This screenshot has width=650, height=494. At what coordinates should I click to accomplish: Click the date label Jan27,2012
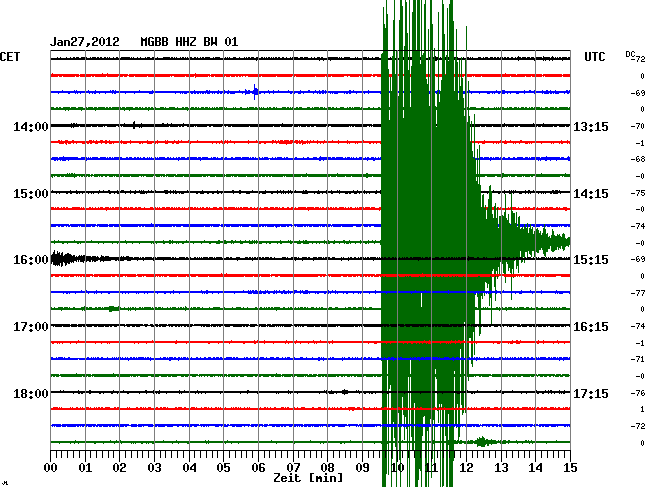pos(85,42)
